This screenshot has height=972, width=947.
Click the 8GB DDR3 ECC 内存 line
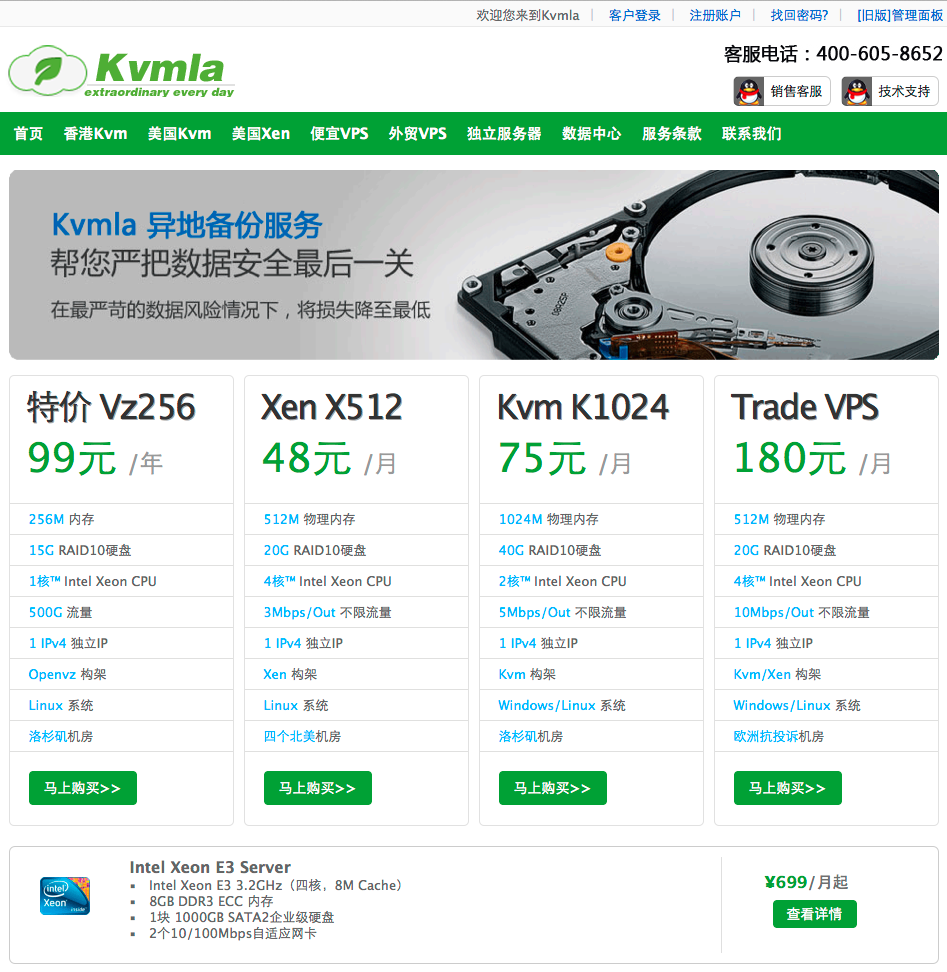coord(211,901)
